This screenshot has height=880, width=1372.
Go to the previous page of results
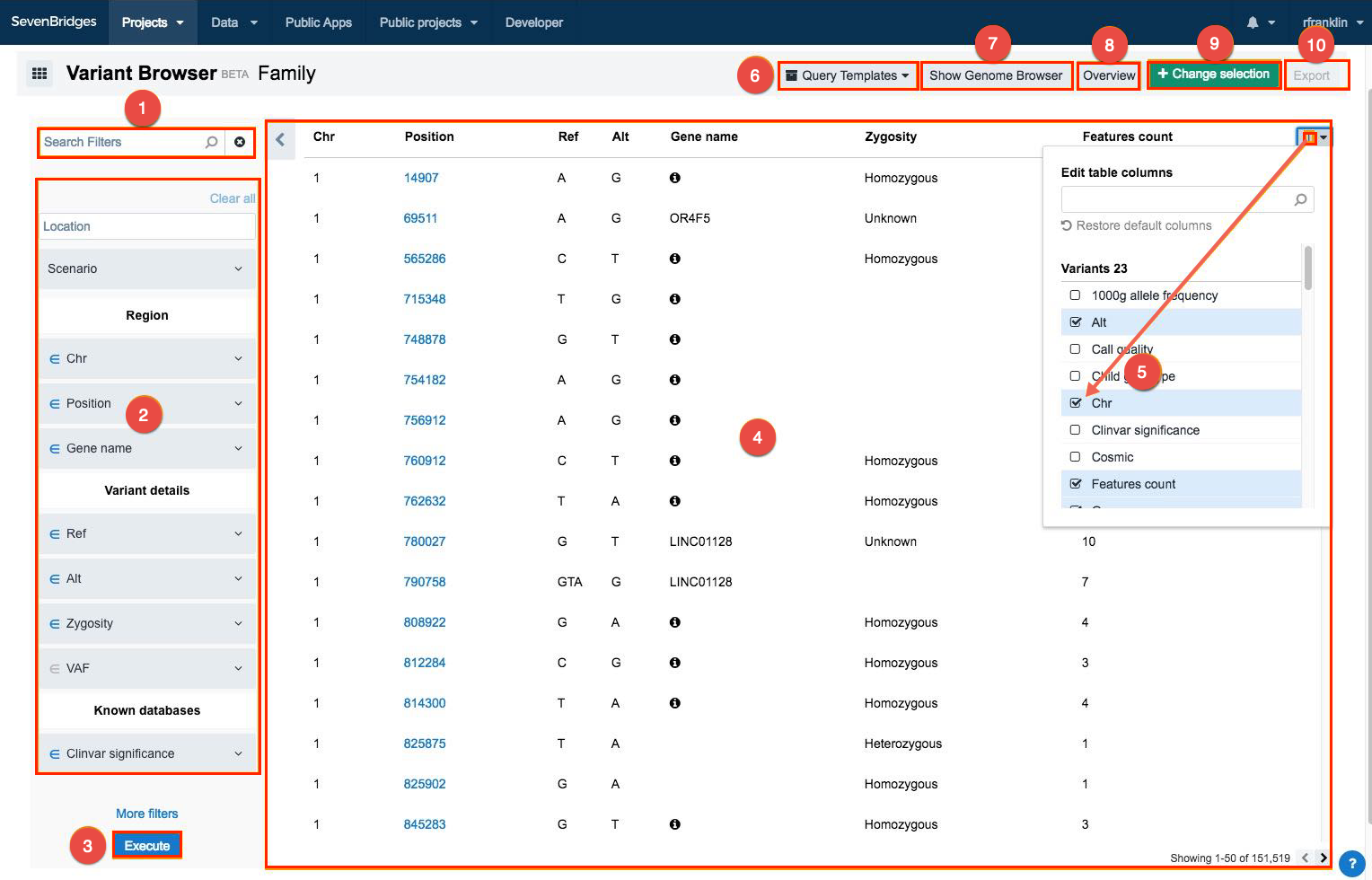[1306, 858]
